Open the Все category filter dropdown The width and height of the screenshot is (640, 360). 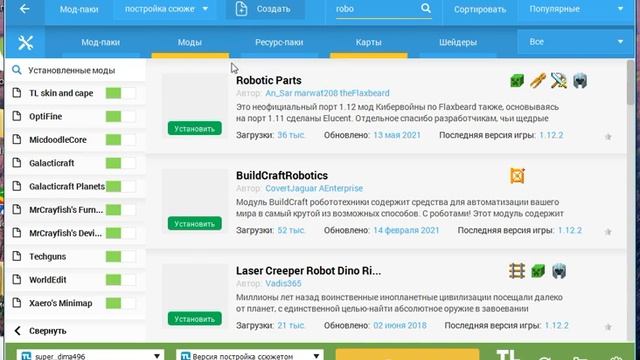click(576, 42)
